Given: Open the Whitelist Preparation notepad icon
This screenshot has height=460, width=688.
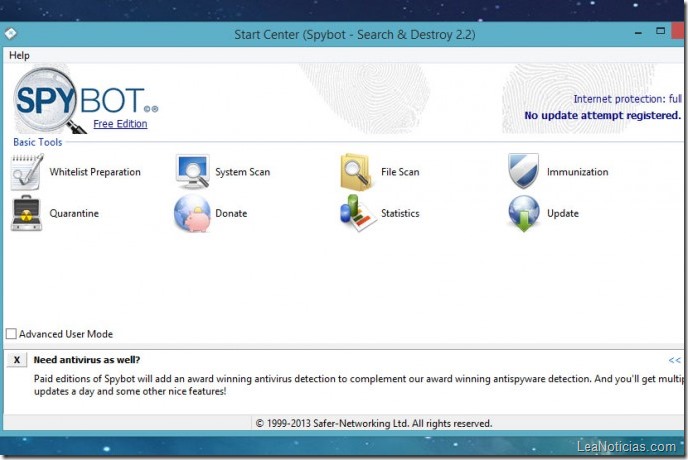Looking at the screenshot, I should tap(27, 172).
